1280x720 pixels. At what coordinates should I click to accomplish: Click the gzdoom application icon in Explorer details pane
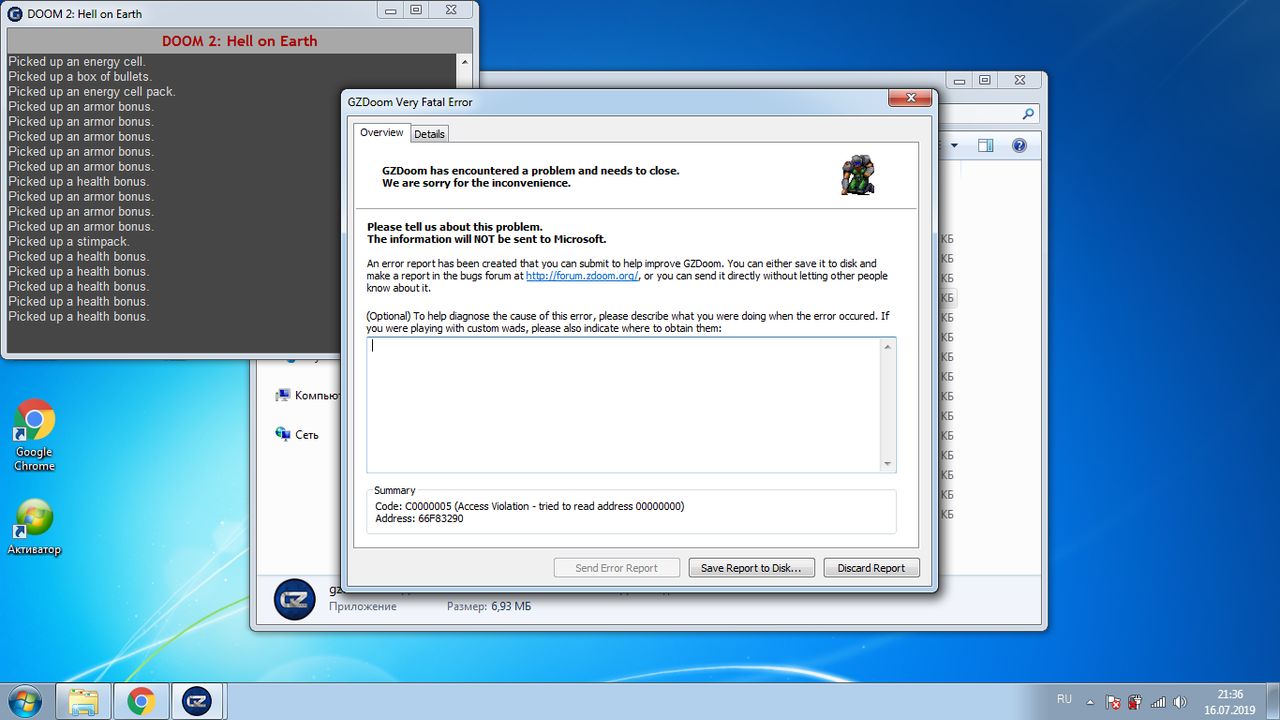click(x=294, y=599)
